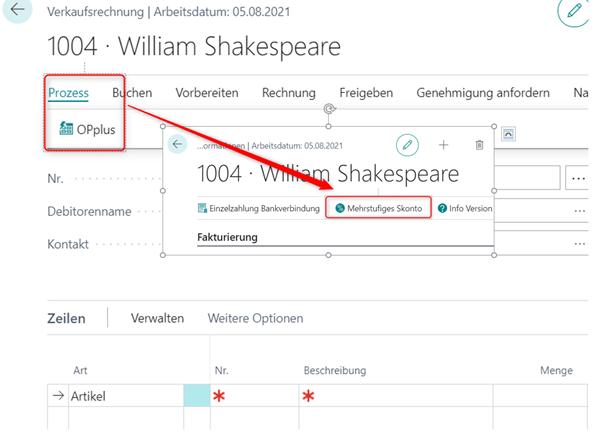The width and height of the screenshot is (605, 436).
Task: Click Menge cell in Artikel row
Action: point(540,395)
